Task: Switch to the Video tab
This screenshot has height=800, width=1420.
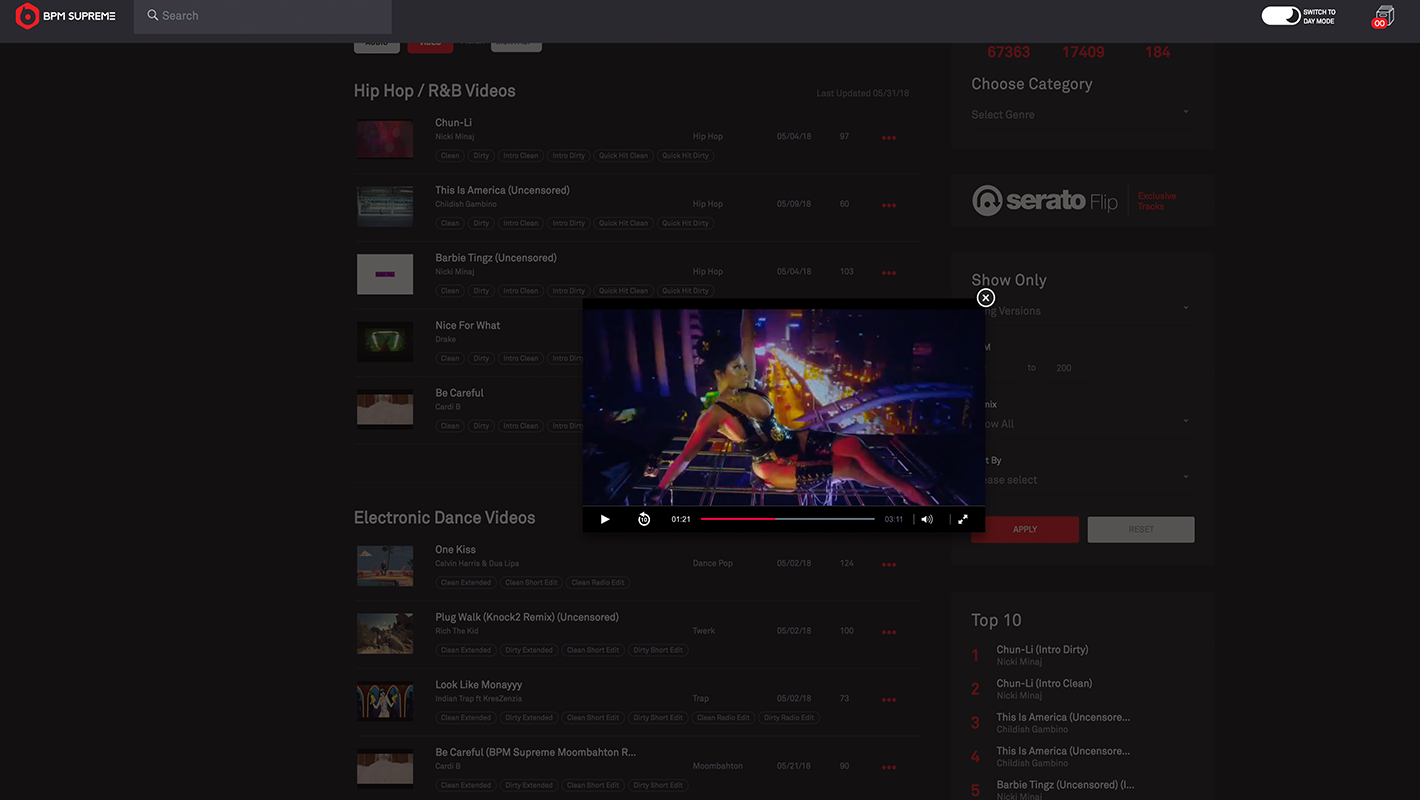Action: [430, 44]
